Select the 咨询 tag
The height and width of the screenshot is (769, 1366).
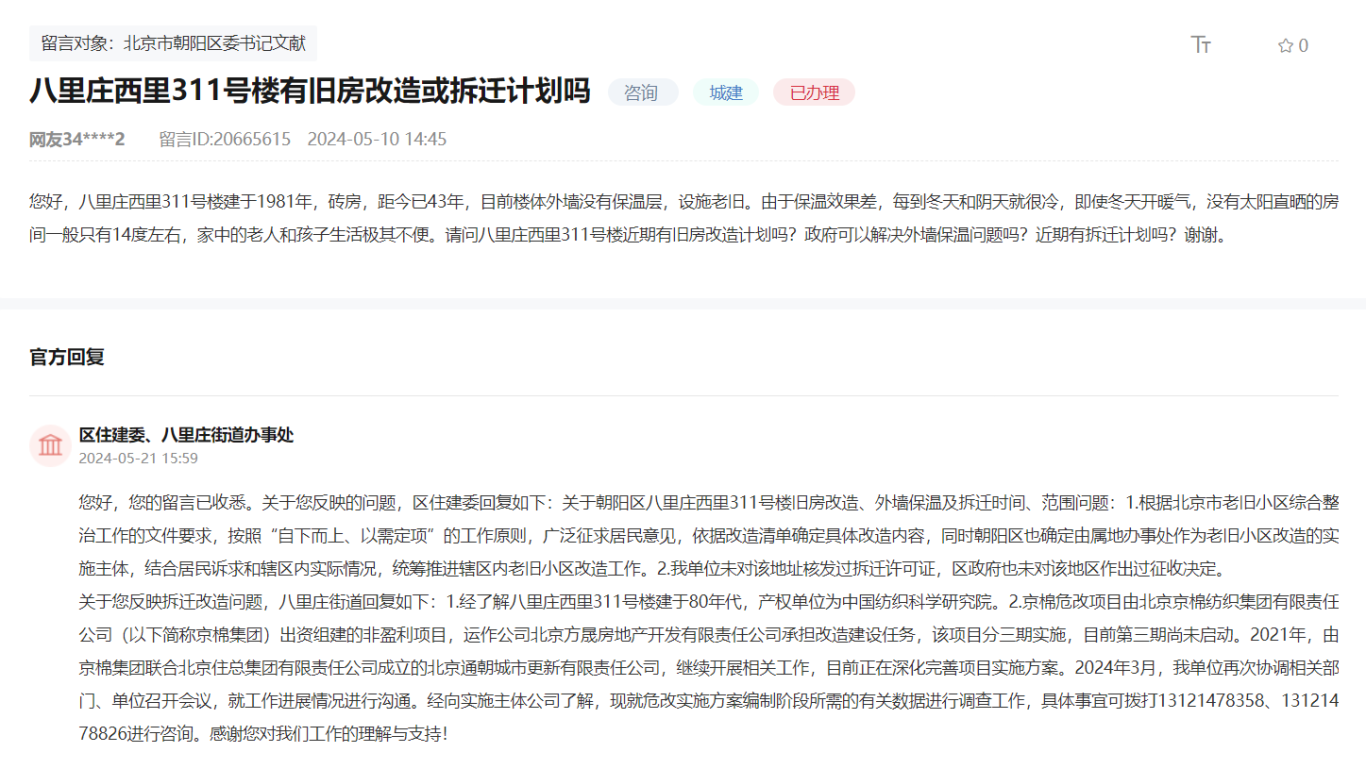pos(642,93)
